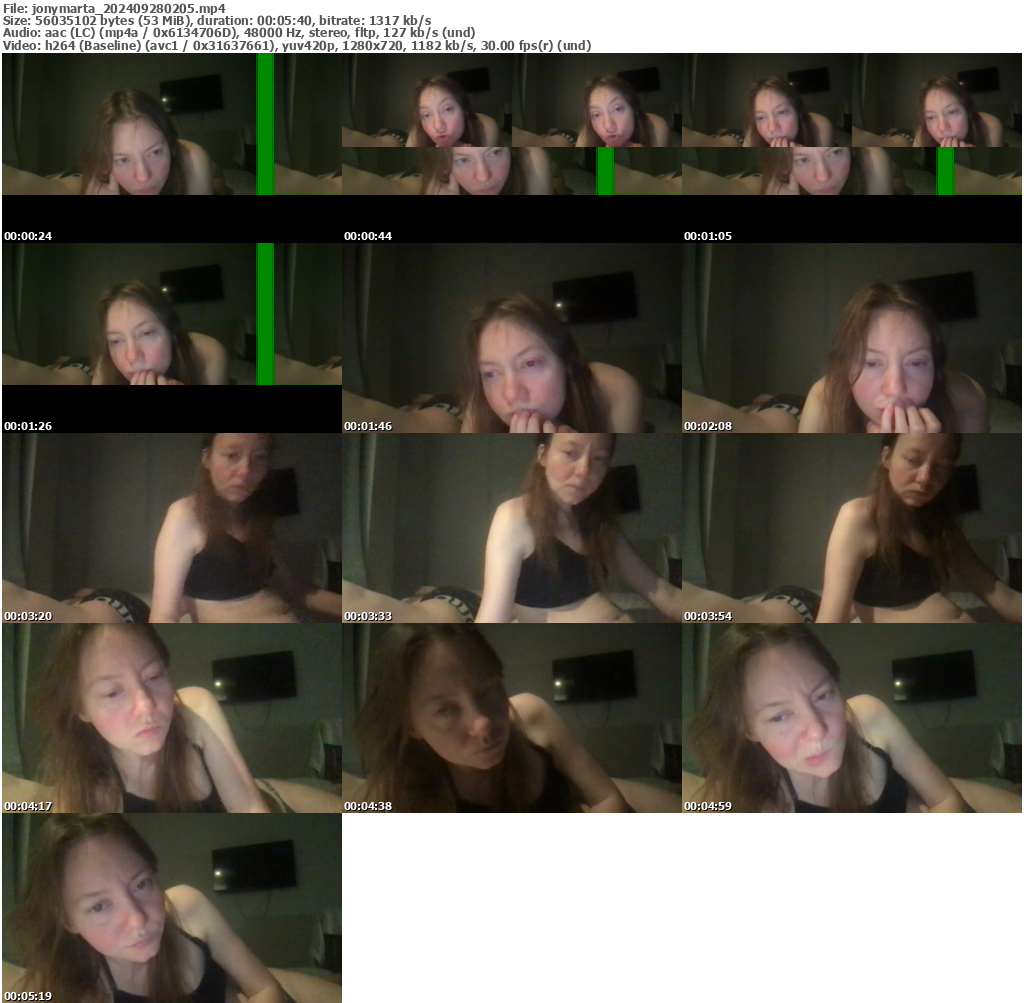Click the filename jonymarta_20240928205.mp4
The image size is (1024, 1003).
[x=120, y=8]
